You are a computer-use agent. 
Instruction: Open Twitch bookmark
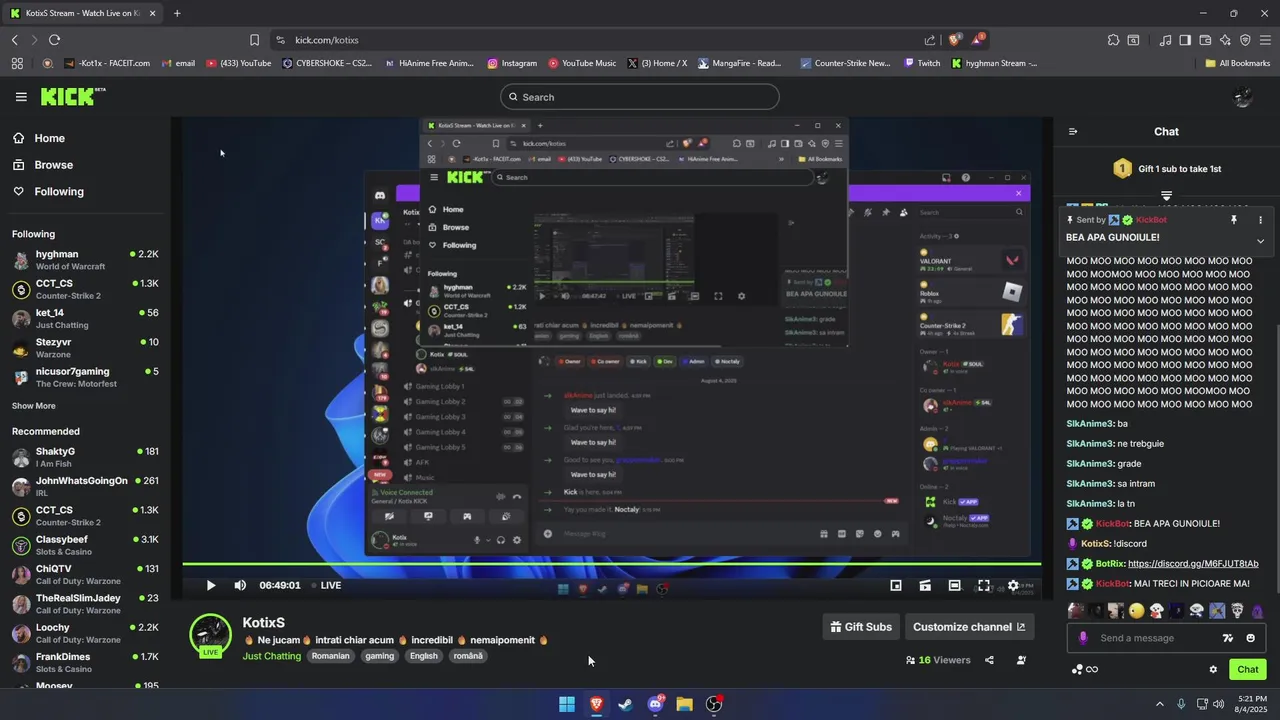click(x=922, y=63)
